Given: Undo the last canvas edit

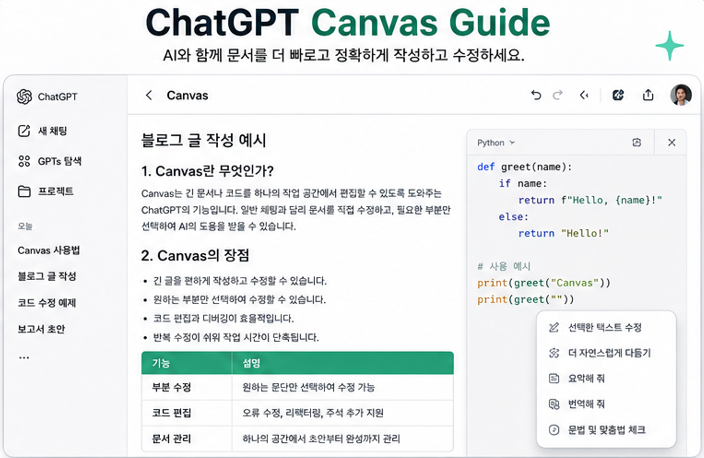Looking at the screenshot, I should (536, 95).
